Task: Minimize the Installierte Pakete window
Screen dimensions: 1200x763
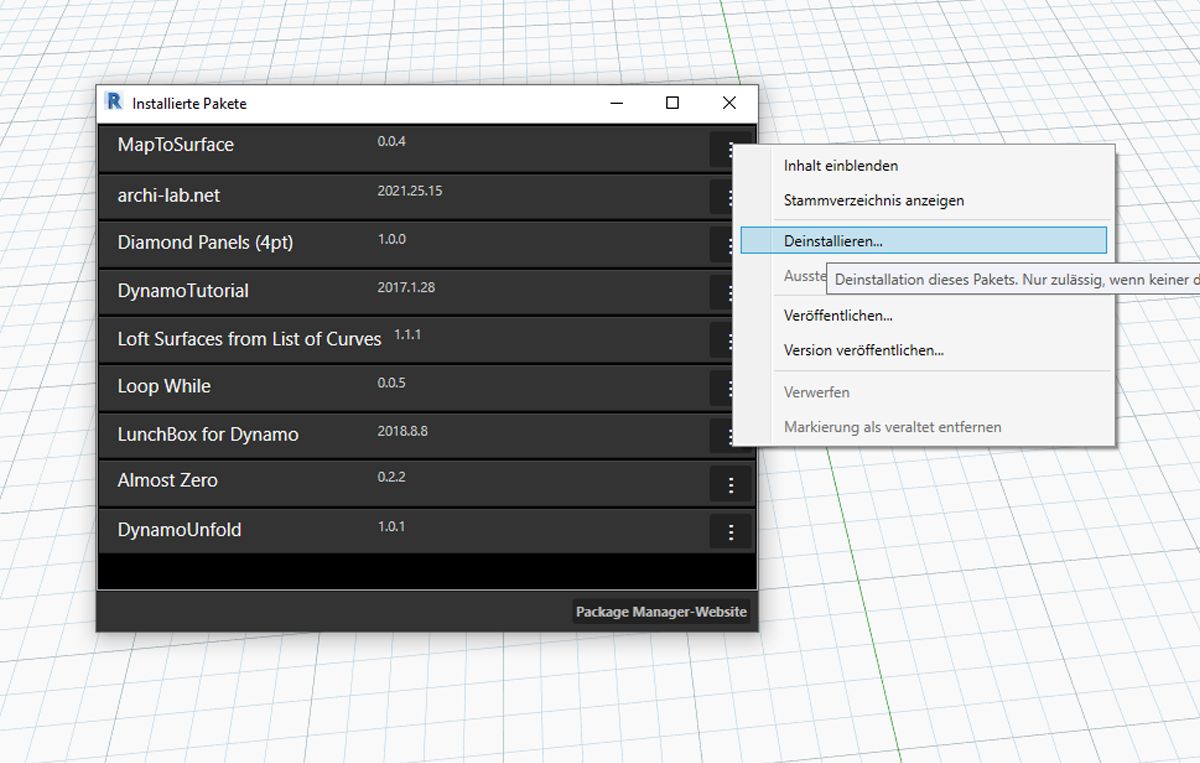Action: 617,103
